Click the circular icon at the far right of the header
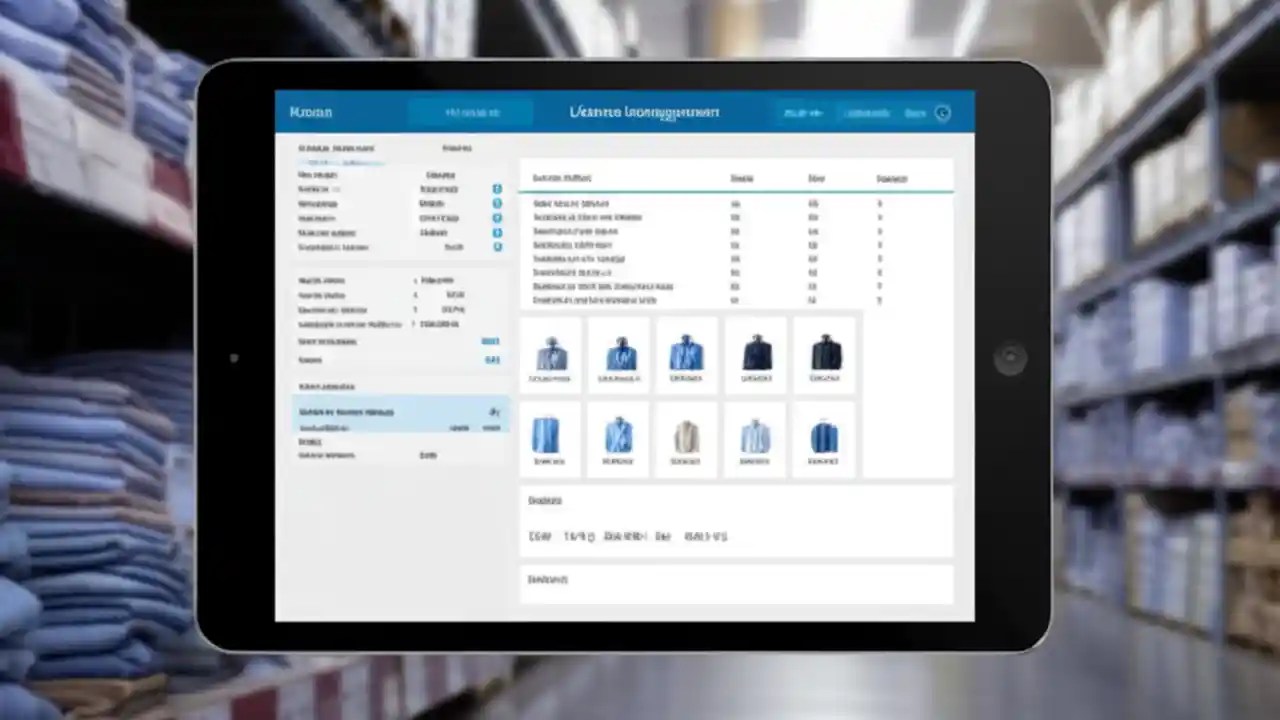This screenshot has height=720, width=1280. click(x=941, y=113)
